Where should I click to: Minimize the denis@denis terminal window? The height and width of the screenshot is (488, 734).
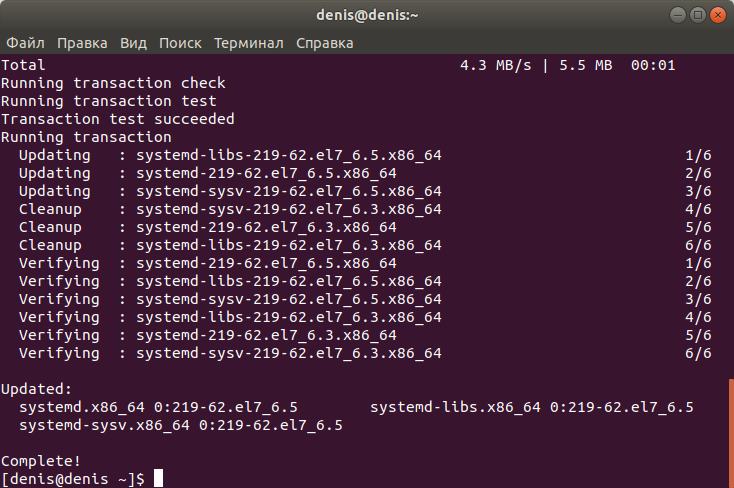click(x=677, y=15)
